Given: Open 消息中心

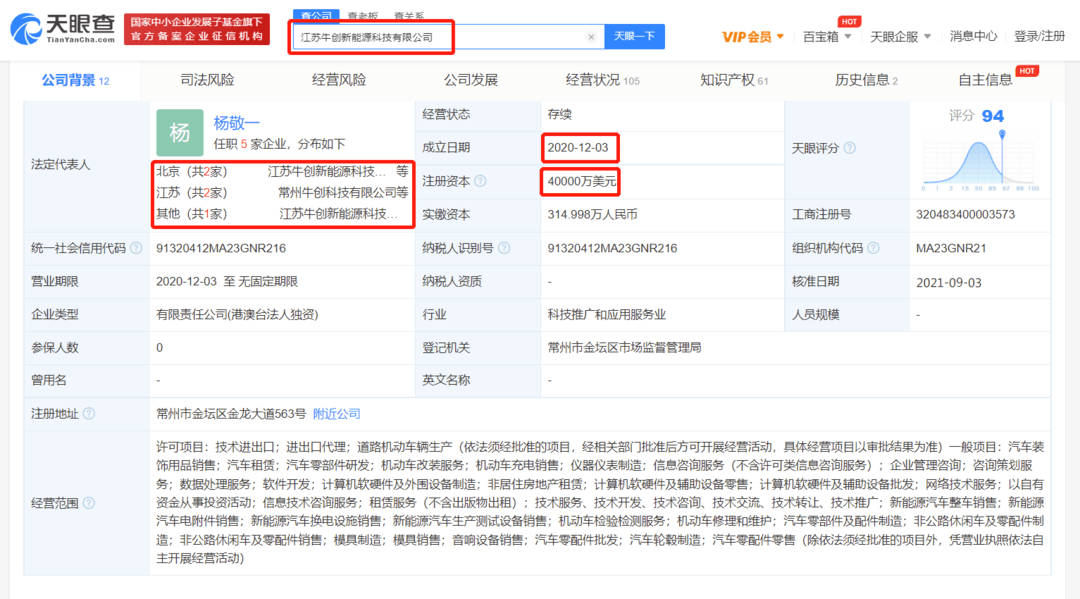Looking at the screenshot, I should [973, 36].
